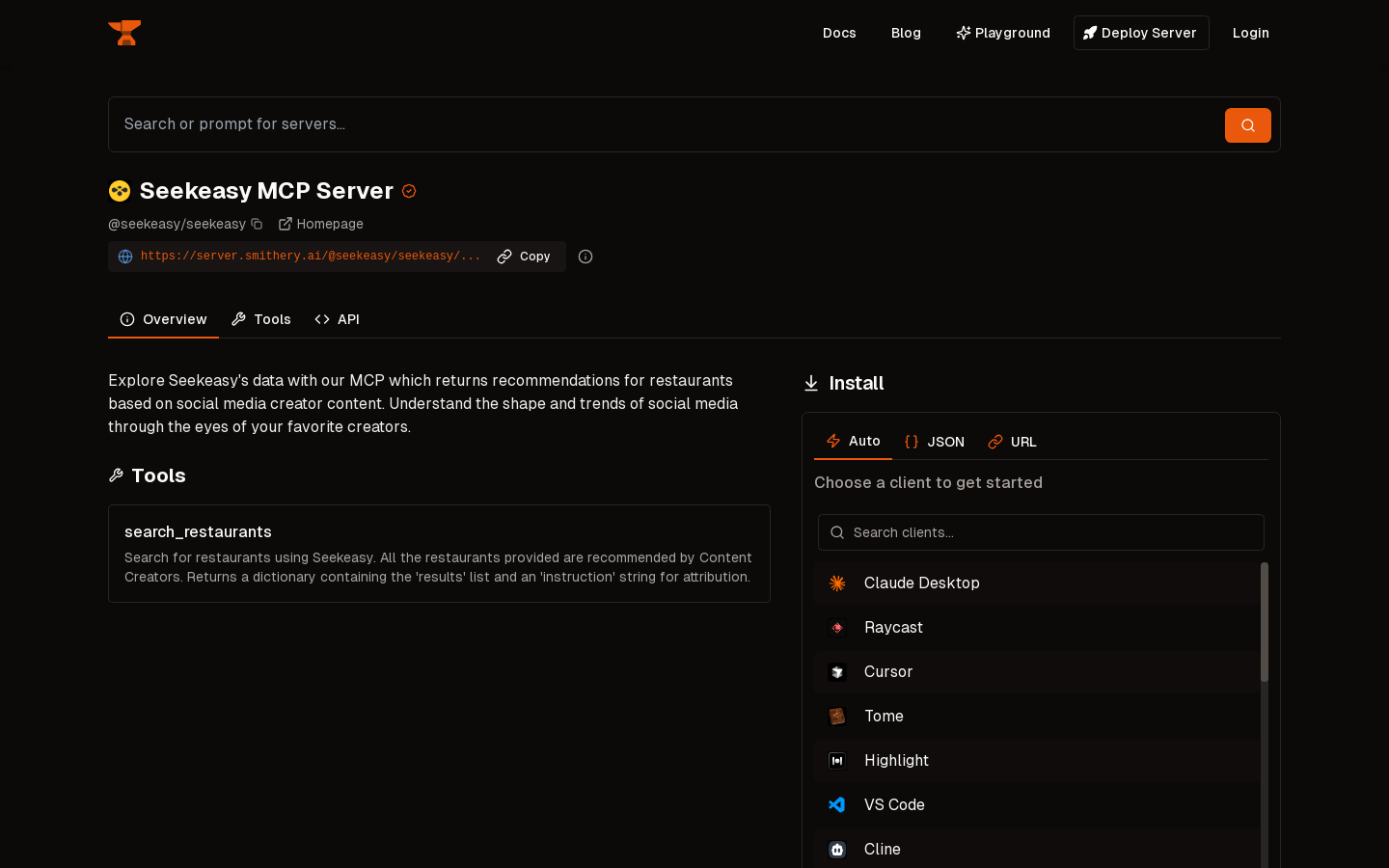The height and width of the screenshot is (868, 1389).
Task: Click the Cursor client icon
Action: tap(837, 672)
